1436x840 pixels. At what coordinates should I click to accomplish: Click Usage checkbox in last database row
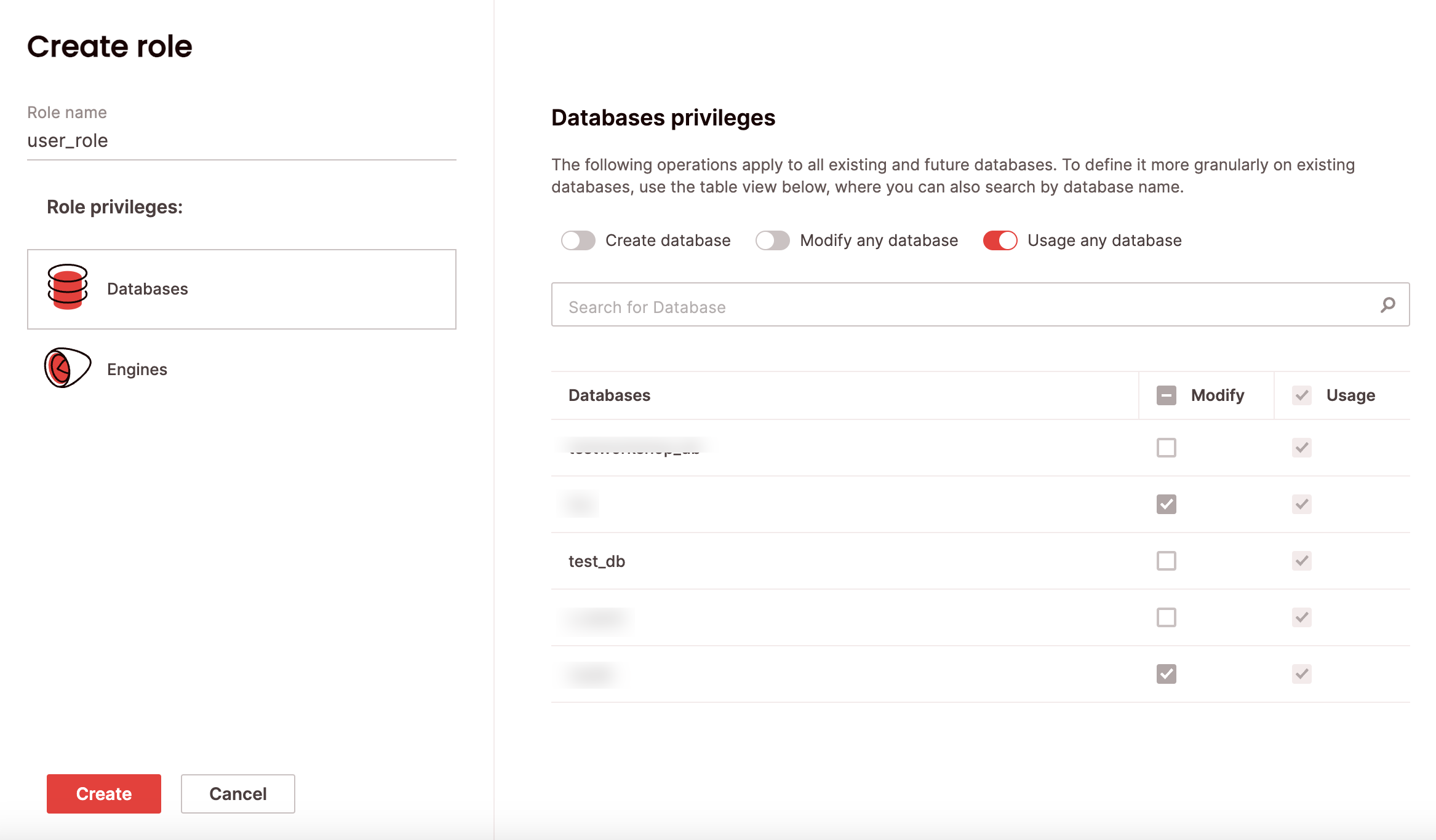tap(1301, 674)
